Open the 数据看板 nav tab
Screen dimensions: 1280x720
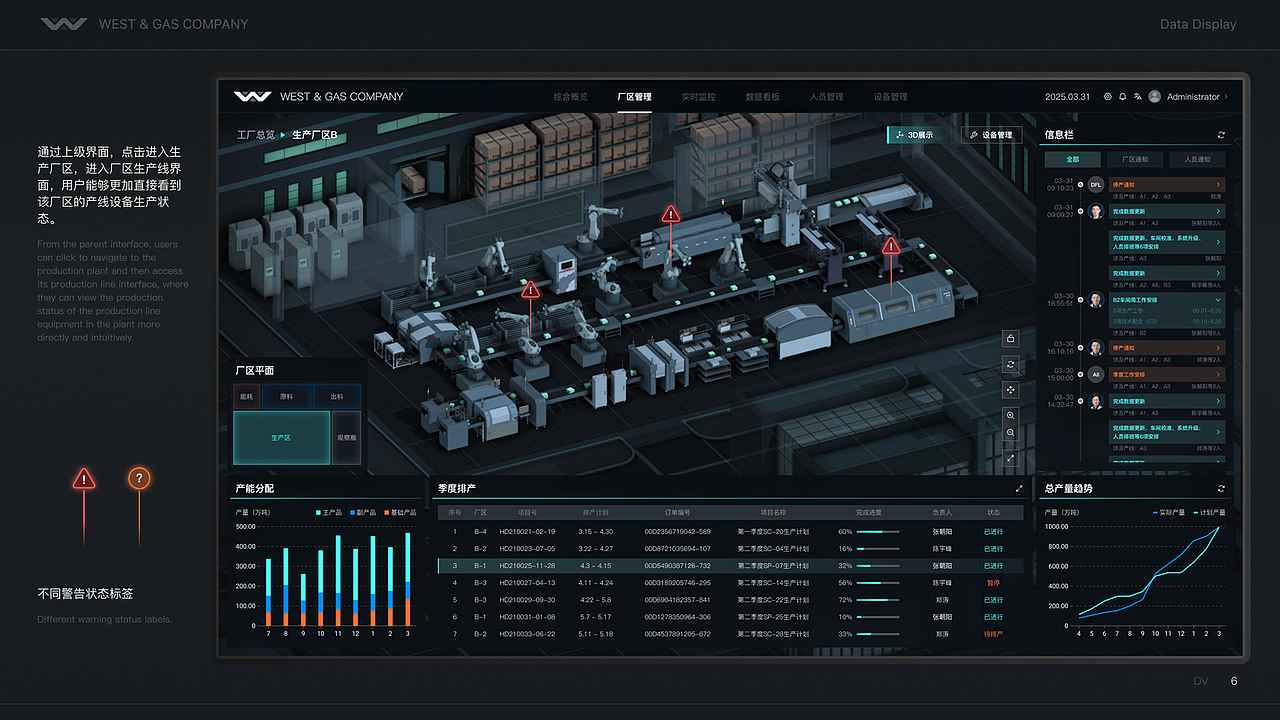[x=763, y=97]
